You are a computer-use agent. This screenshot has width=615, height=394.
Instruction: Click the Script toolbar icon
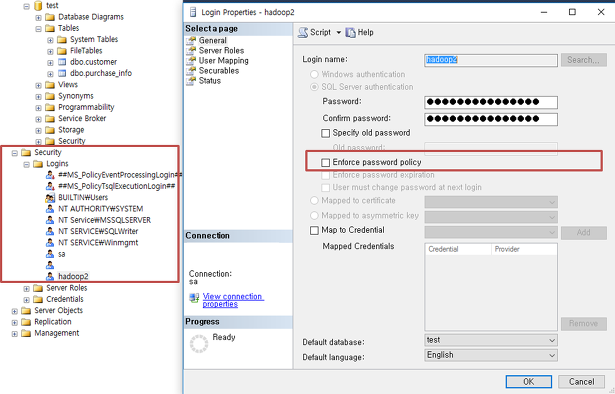(303, 33)
